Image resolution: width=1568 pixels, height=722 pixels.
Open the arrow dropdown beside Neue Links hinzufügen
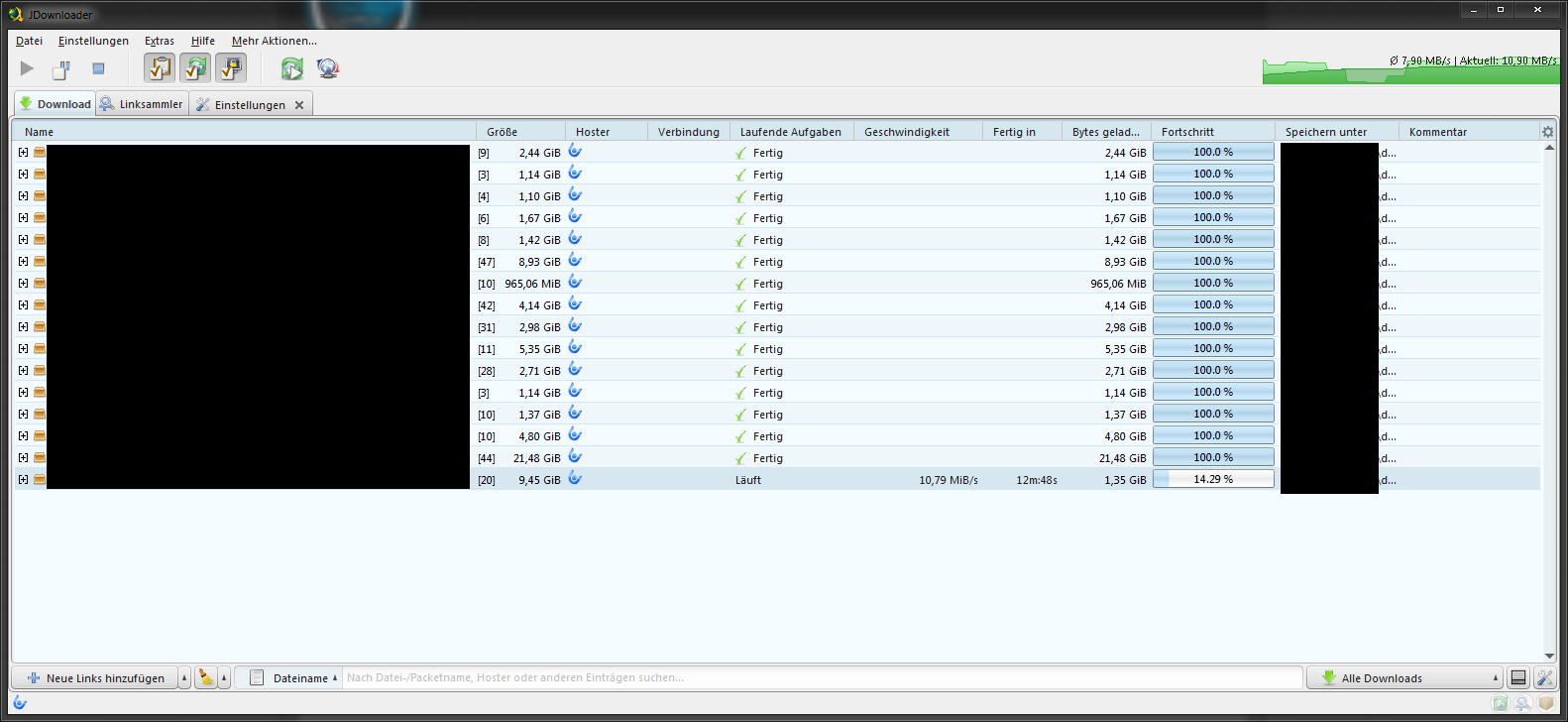(x=184, y=678)
